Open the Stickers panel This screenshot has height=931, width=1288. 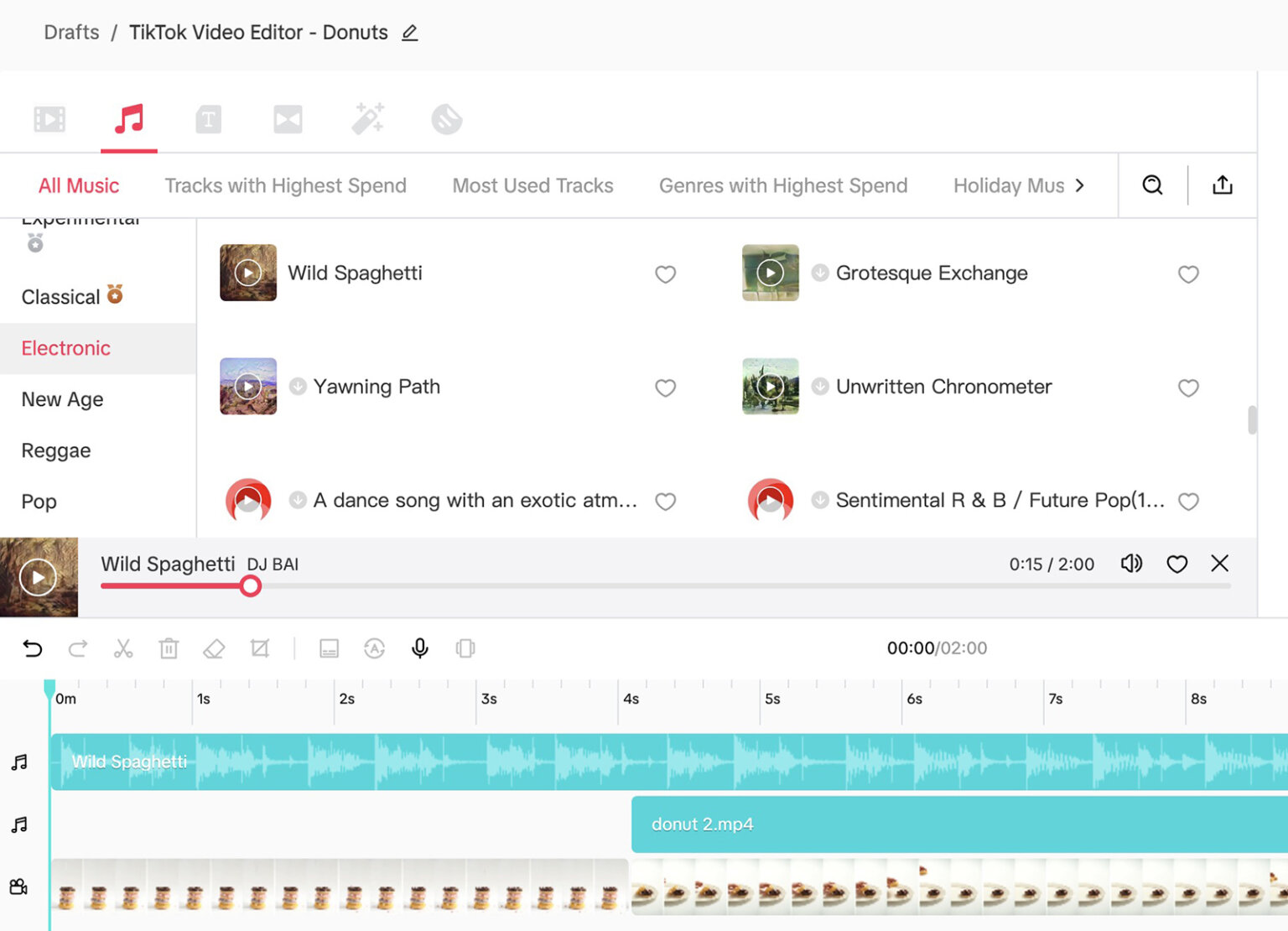click(446, 119)
